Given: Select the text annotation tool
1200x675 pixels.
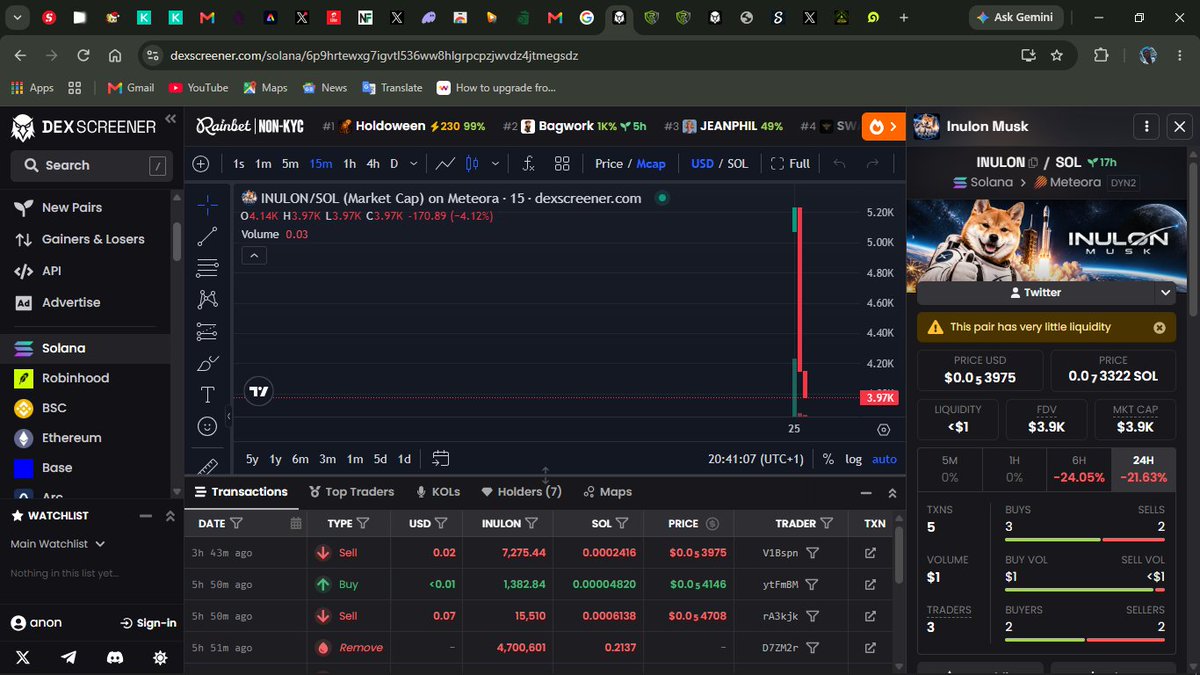Looking at the screenshot, I should point(207,394).
